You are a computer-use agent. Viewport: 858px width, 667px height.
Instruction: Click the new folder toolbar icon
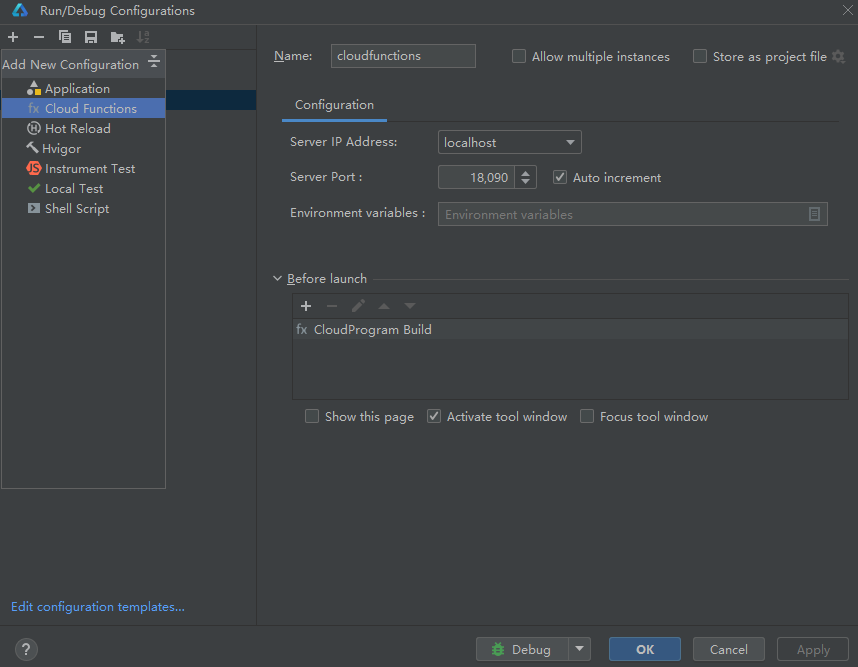(117, 37)
